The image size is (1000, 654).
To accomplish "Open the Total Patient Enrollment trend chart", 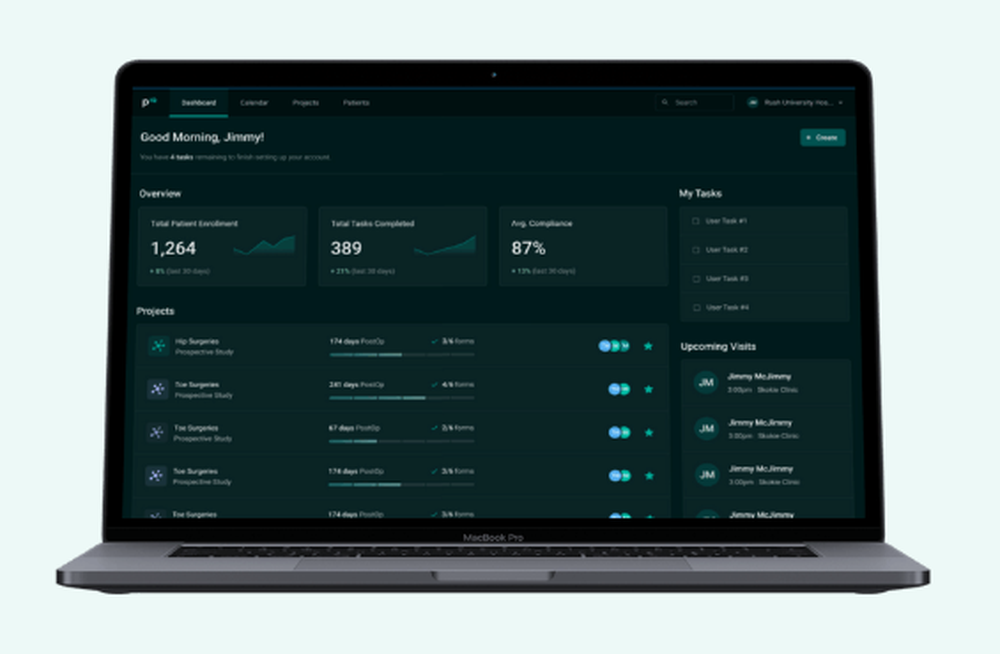I will click(x=265, y=246).
